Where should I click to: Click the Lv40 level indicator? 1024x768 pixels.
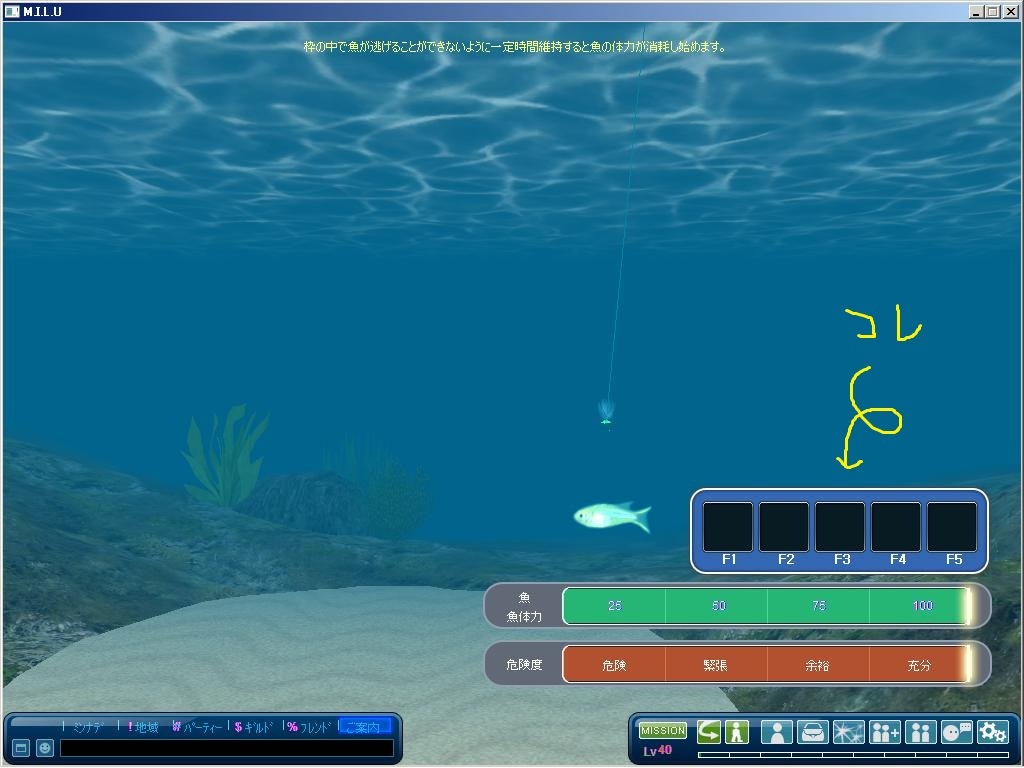[x=658, y=750]
